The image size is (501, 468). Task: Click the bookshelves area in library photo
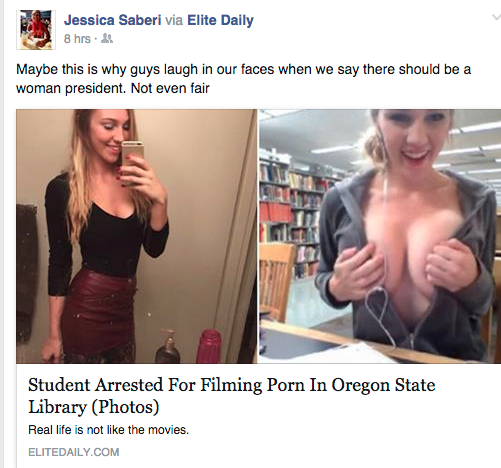click(293, 217)
